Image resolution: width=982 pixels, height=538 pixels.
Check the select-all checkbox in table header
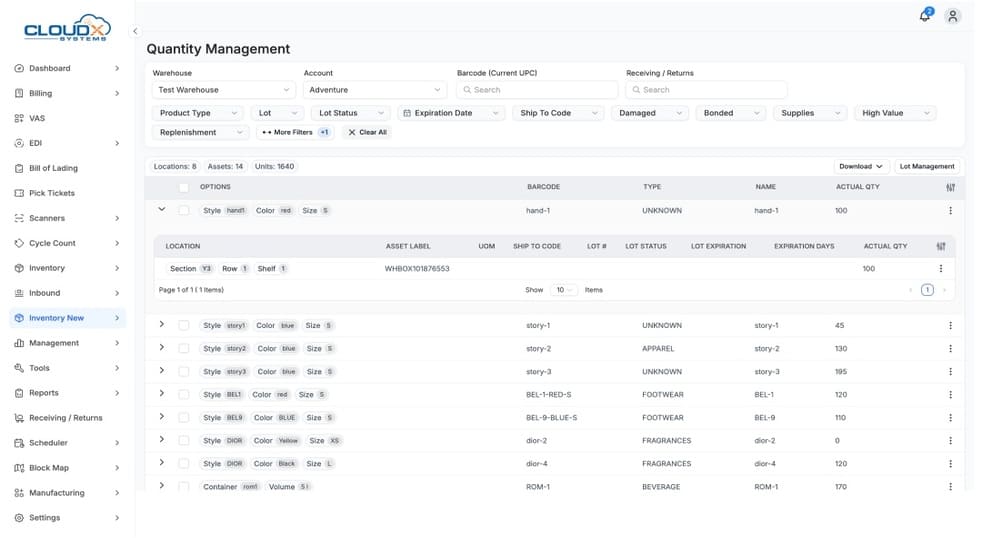(184, 187)
